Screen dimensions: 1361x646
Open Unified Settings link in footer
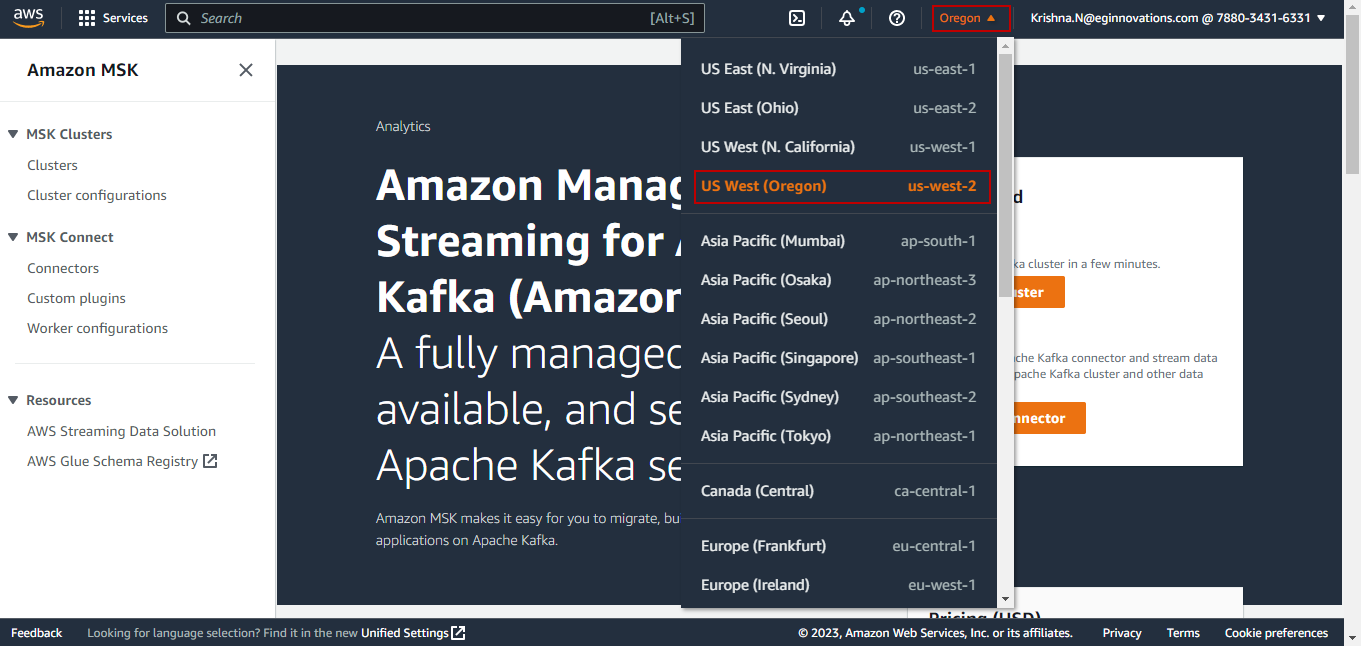[x=413, y=633]
